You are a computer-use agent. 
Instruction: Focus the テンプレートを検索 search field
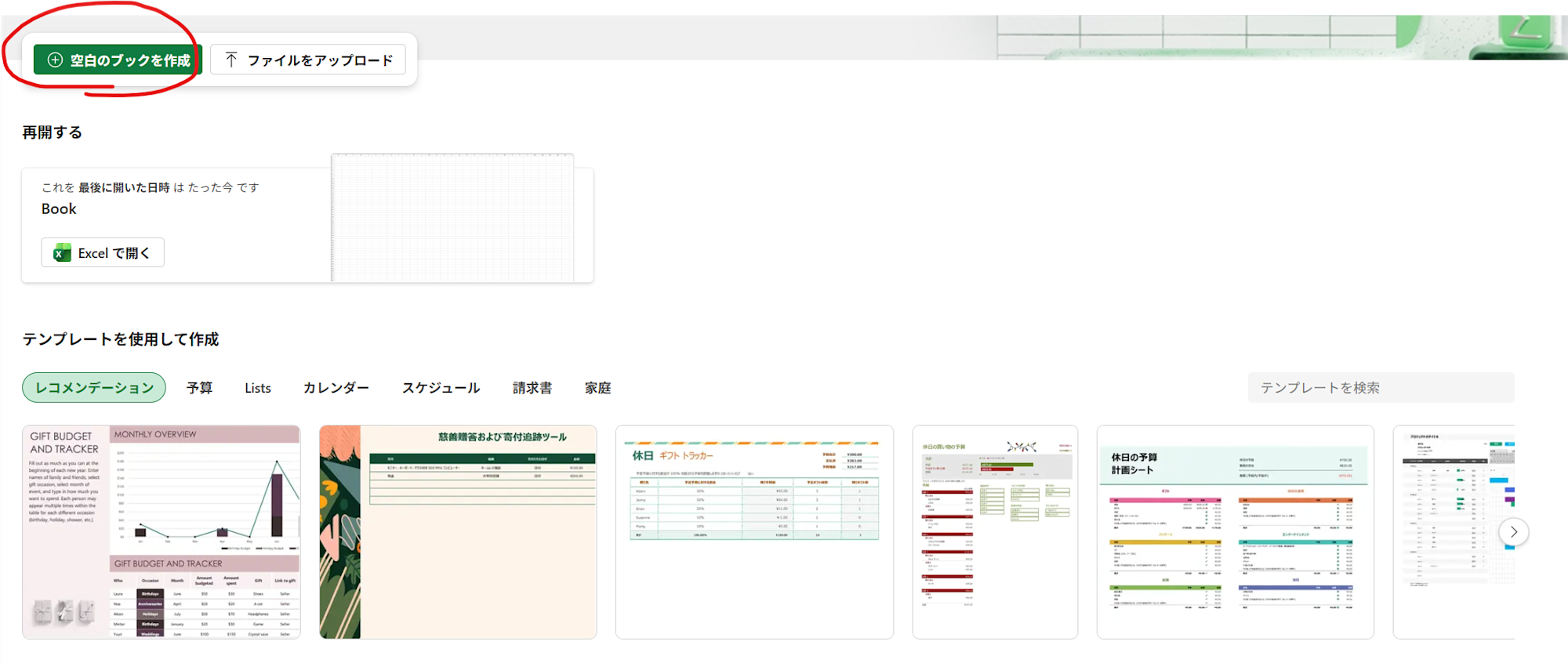[x=1381, y=388]
